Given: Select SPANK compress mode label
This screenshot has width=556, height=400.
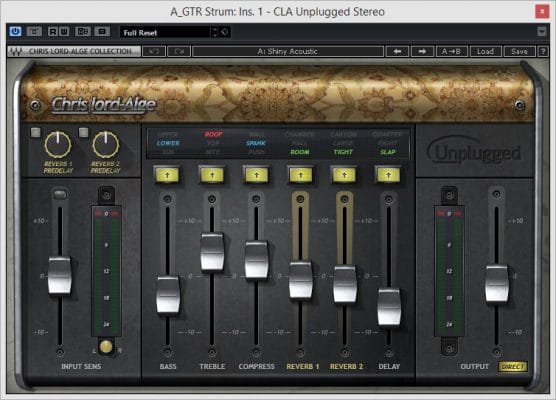Looking at the screenshot, I should [x=256, y=143].
